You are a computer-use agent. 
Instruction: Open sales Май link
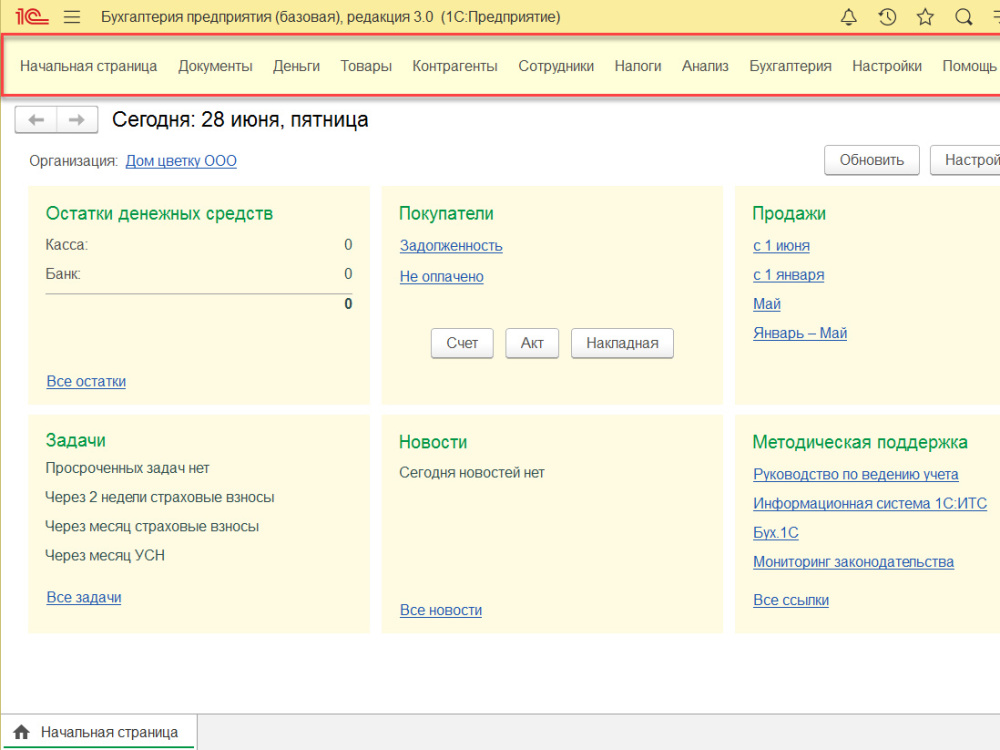(x=767, y=304)
